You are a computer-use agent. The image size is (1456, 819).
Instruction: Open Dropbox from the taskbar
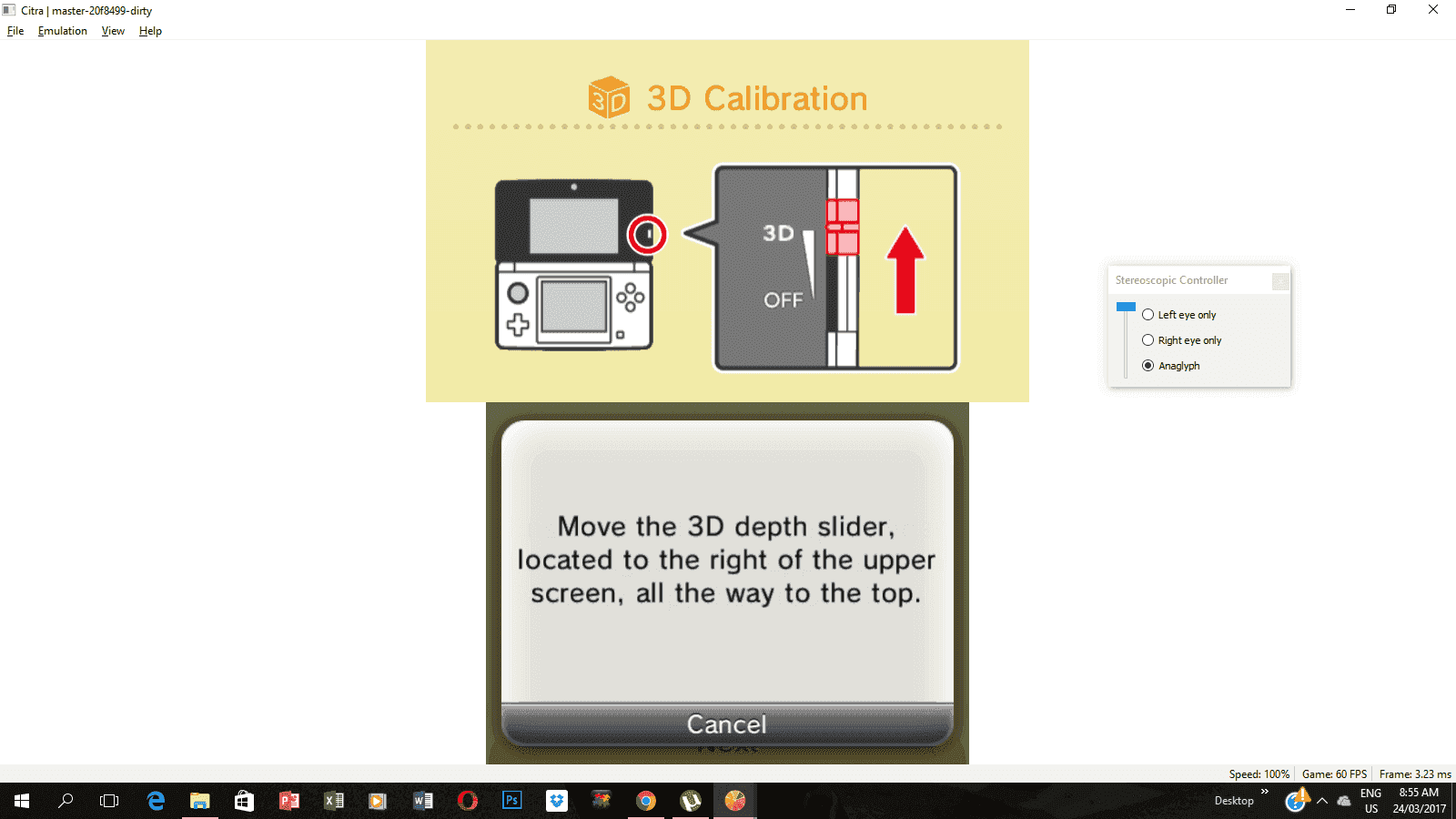(557, 801)
